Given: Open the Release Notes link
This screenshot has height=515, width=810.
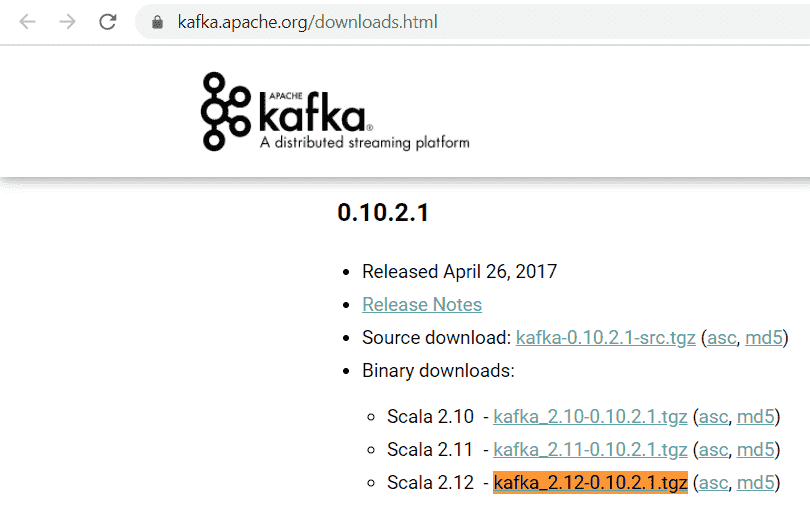Looking at the screenshot, I should (422, 305).
